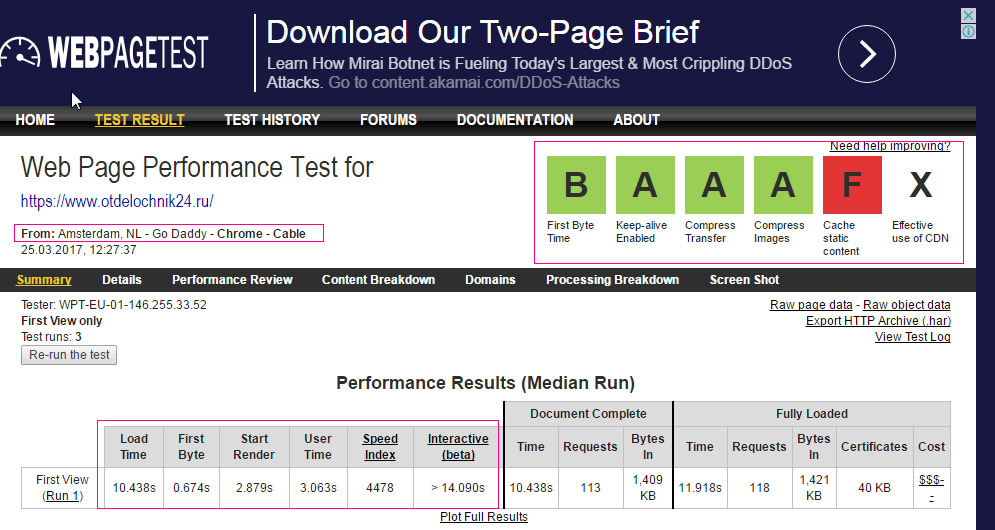Click the Tester WPT-EU-01 text line
Viewport: 995px width, 530px height.
(x=114, y=305)
